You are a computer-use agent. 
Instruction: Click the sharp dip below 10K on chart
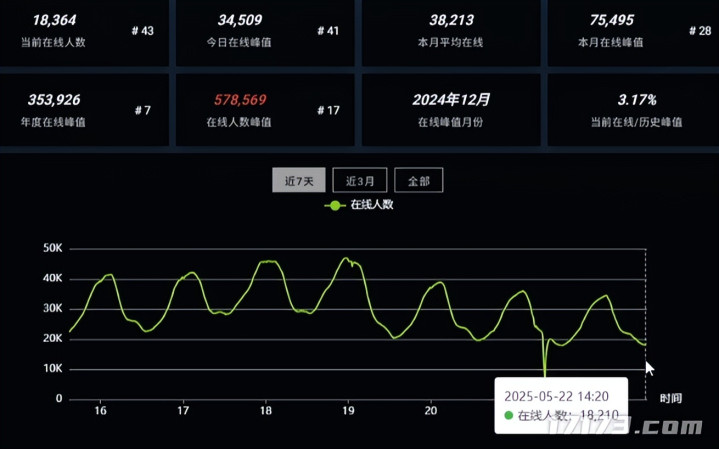[545, 373]
